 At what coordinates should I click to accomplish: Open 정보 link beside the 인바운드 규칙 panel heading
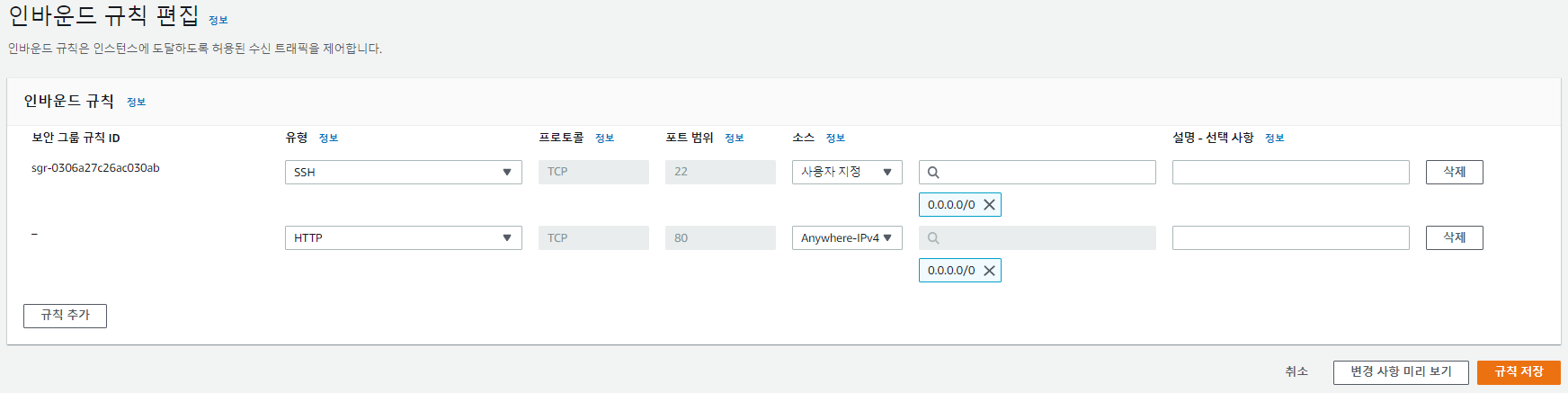(137, 103)
